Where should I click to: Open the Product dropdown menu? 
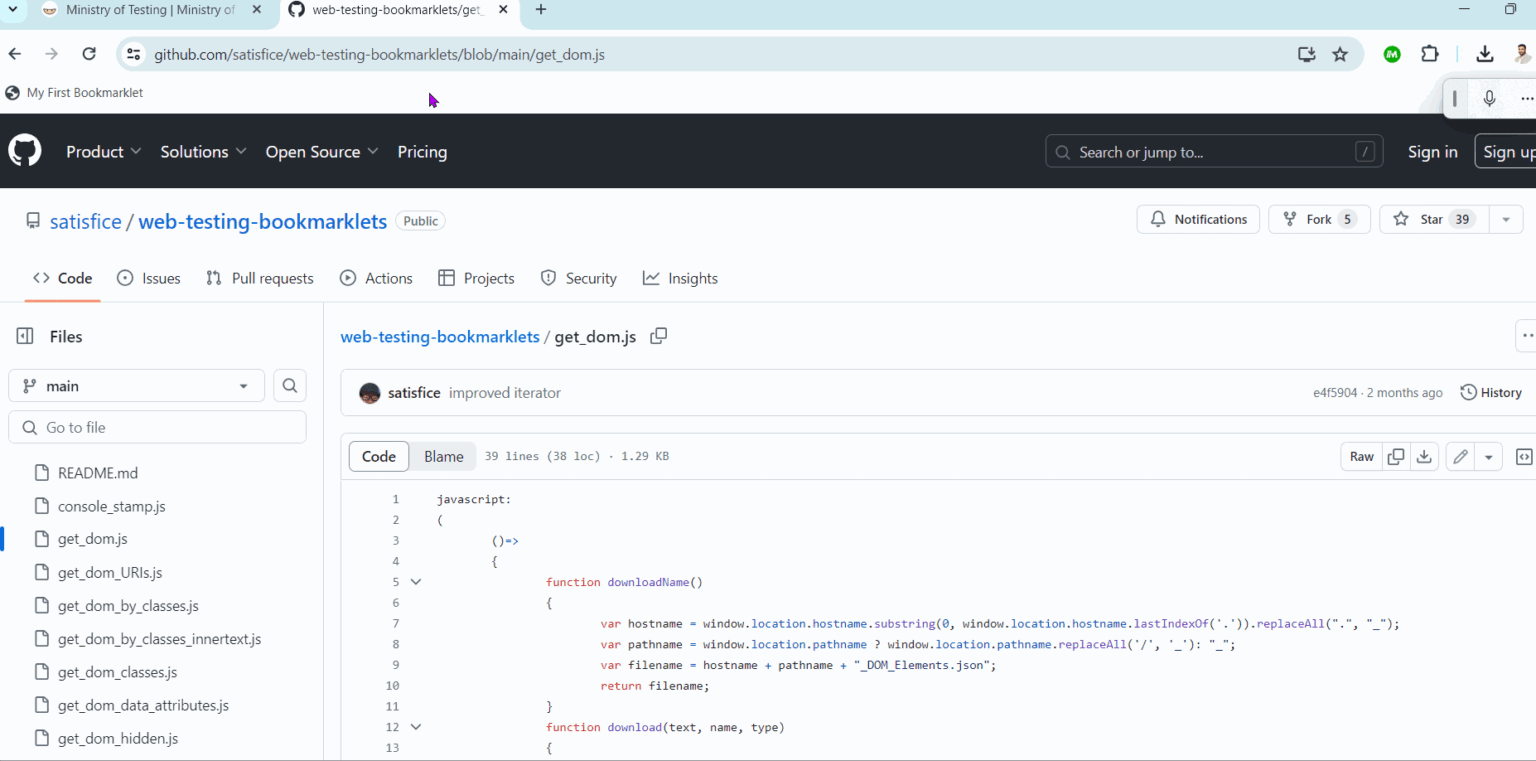pyautogui.click(x=103, y=152)
